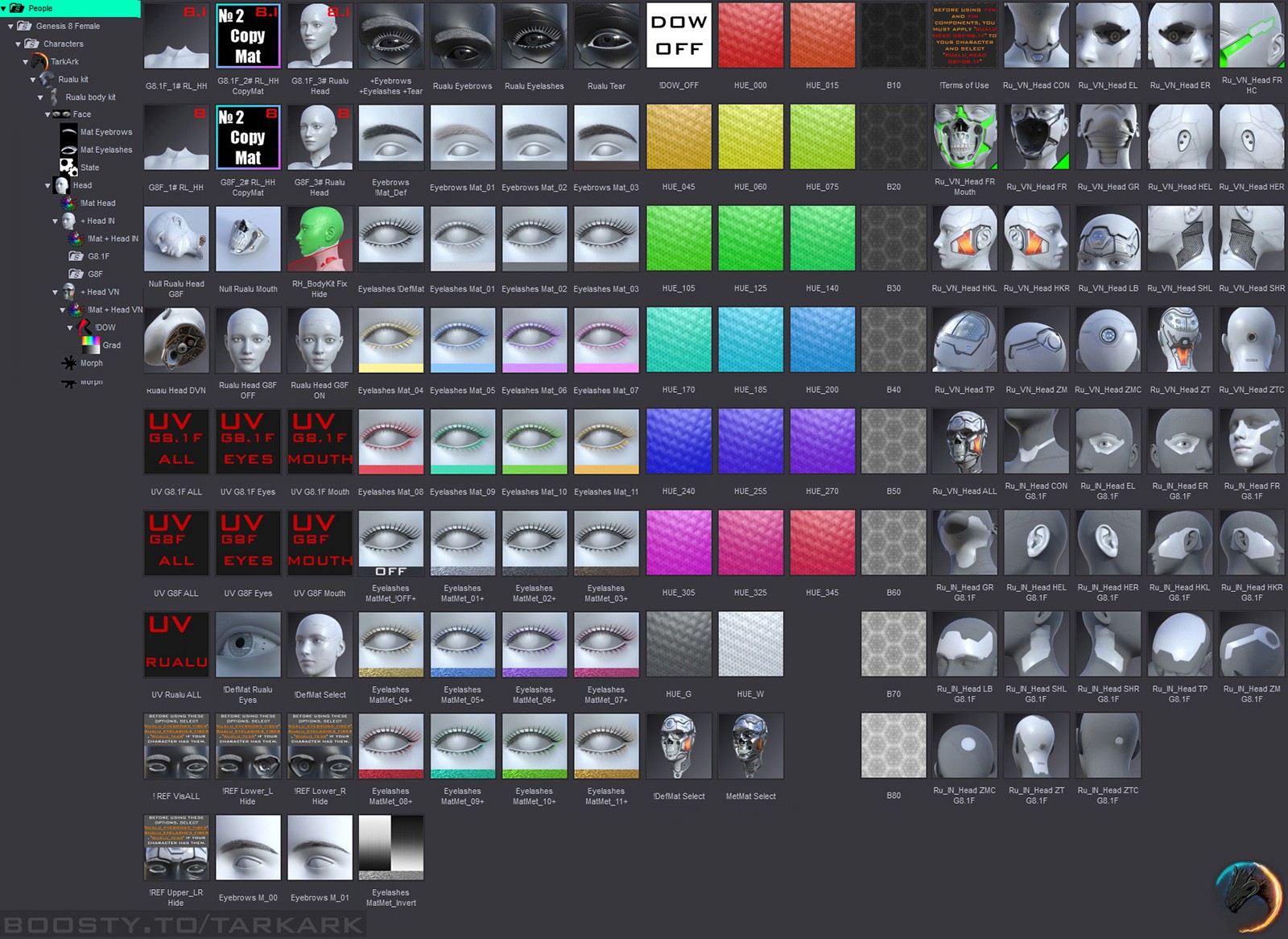Apply the !REF VisALL preset
Image resolution: width=1288 pixels, height=939 pixels.
pyautogui.click(x=176, y=746)
